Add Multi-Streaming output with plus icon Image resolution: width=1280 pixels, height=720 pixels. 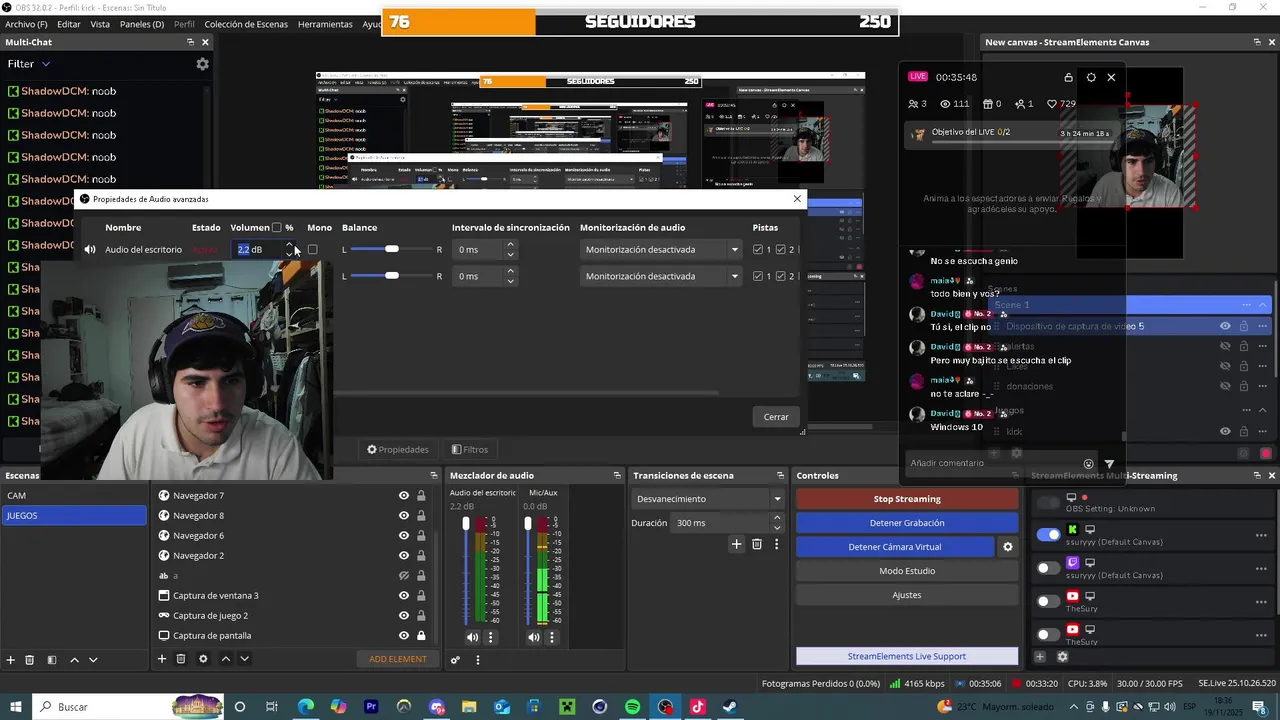tap(1040, 657)
